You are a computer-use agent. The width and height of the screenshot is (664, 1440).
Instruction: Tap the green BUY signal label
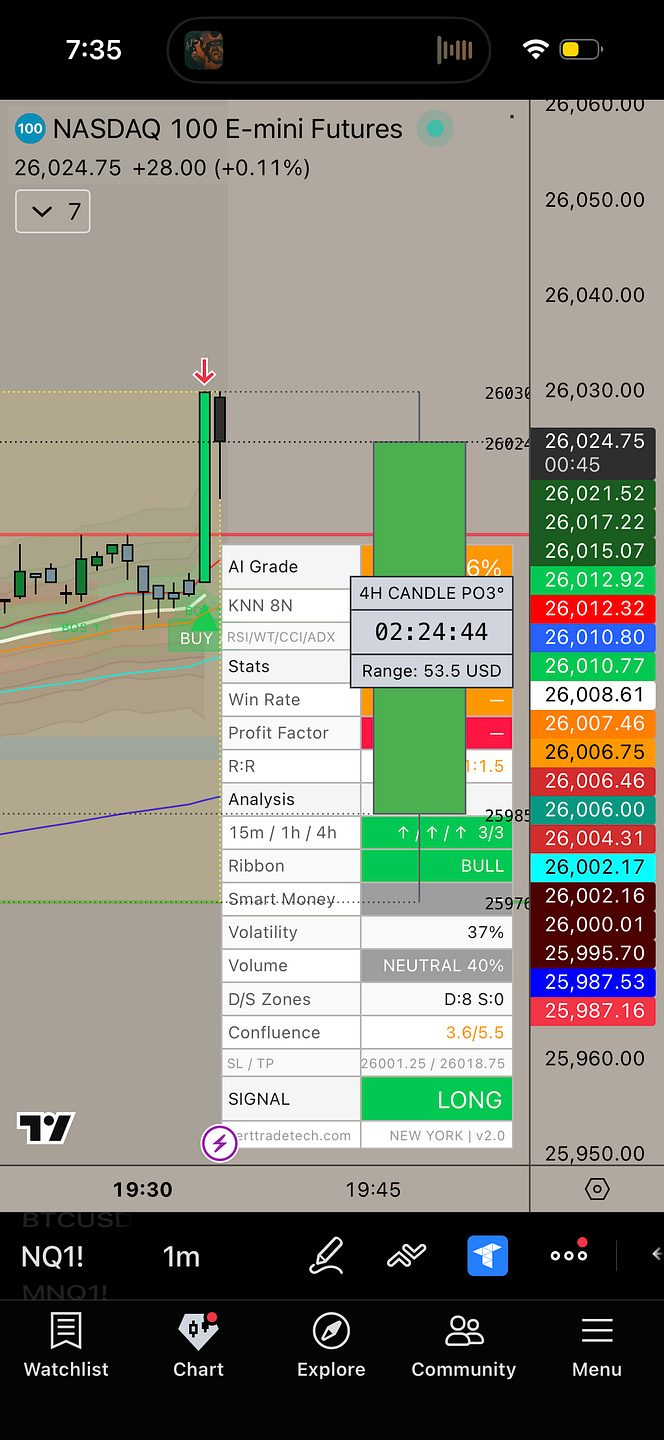[196, 636]
